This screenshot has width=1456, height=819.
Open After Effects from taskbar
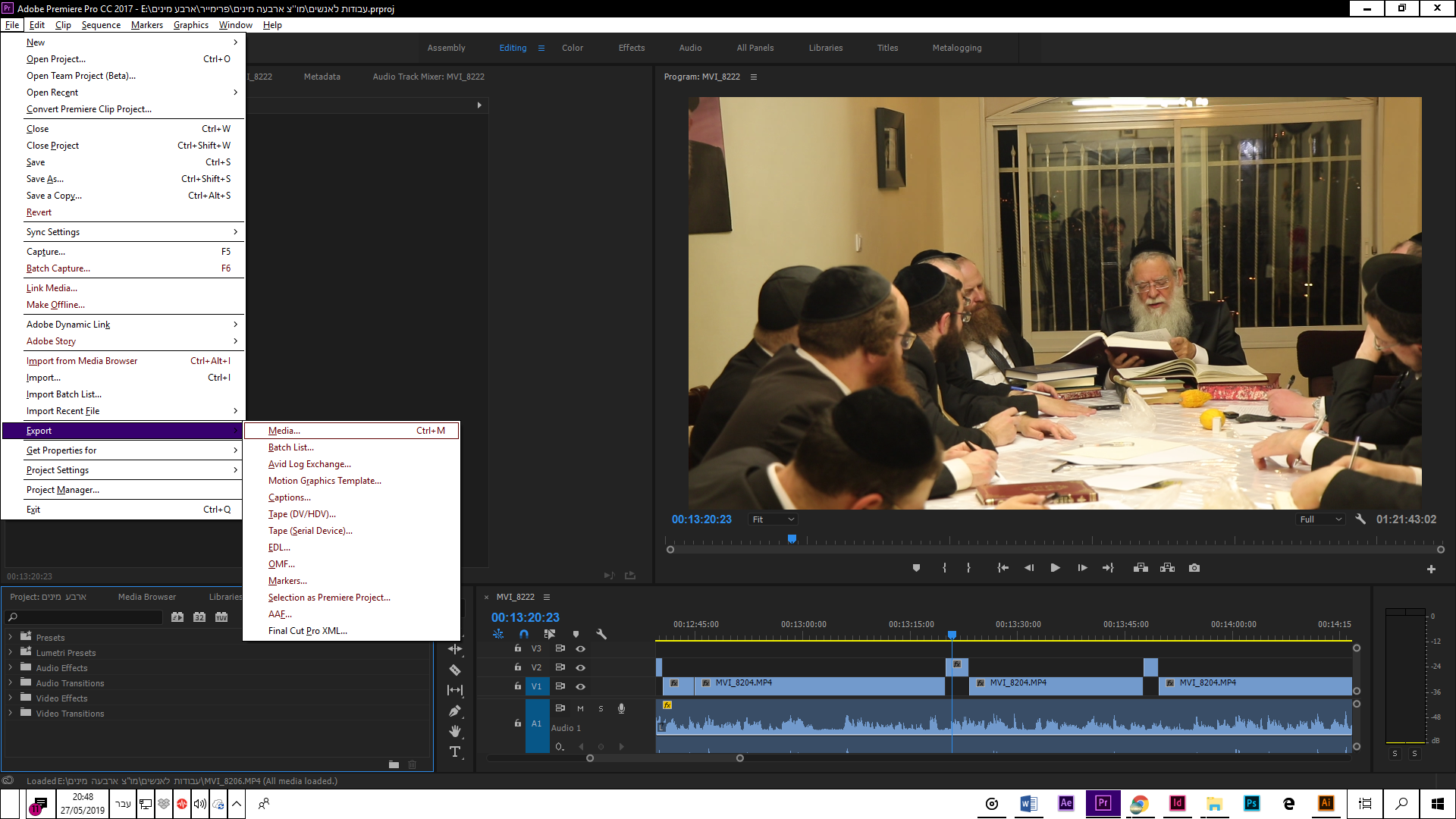(x=1065, y=803)
